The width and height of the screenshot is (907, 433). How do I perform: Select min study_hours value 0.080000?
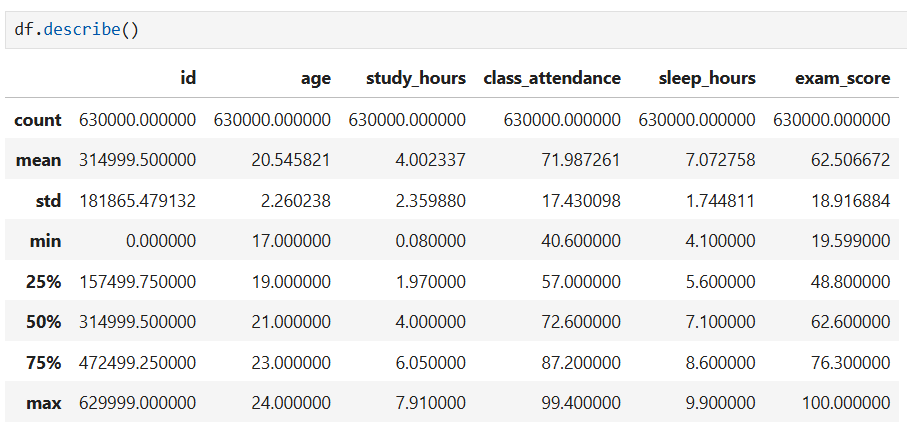431,241
